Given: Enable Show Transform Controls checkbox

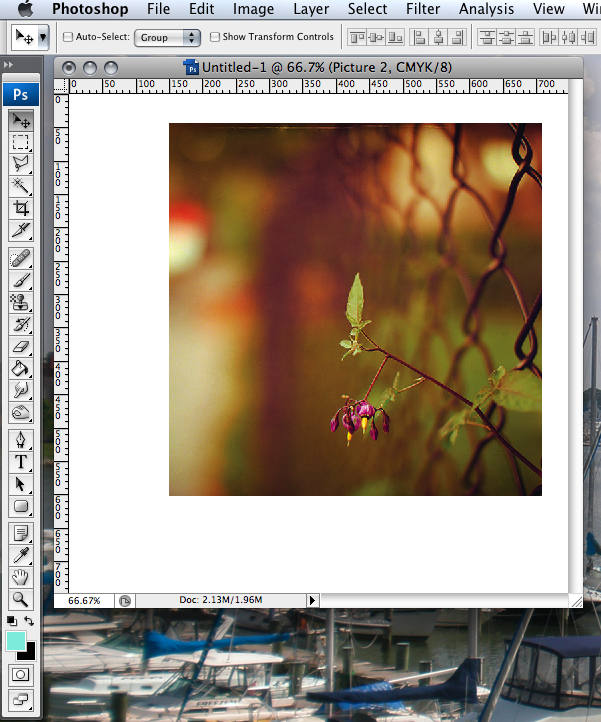Looking at the screenshot, I should click(215, 37).
